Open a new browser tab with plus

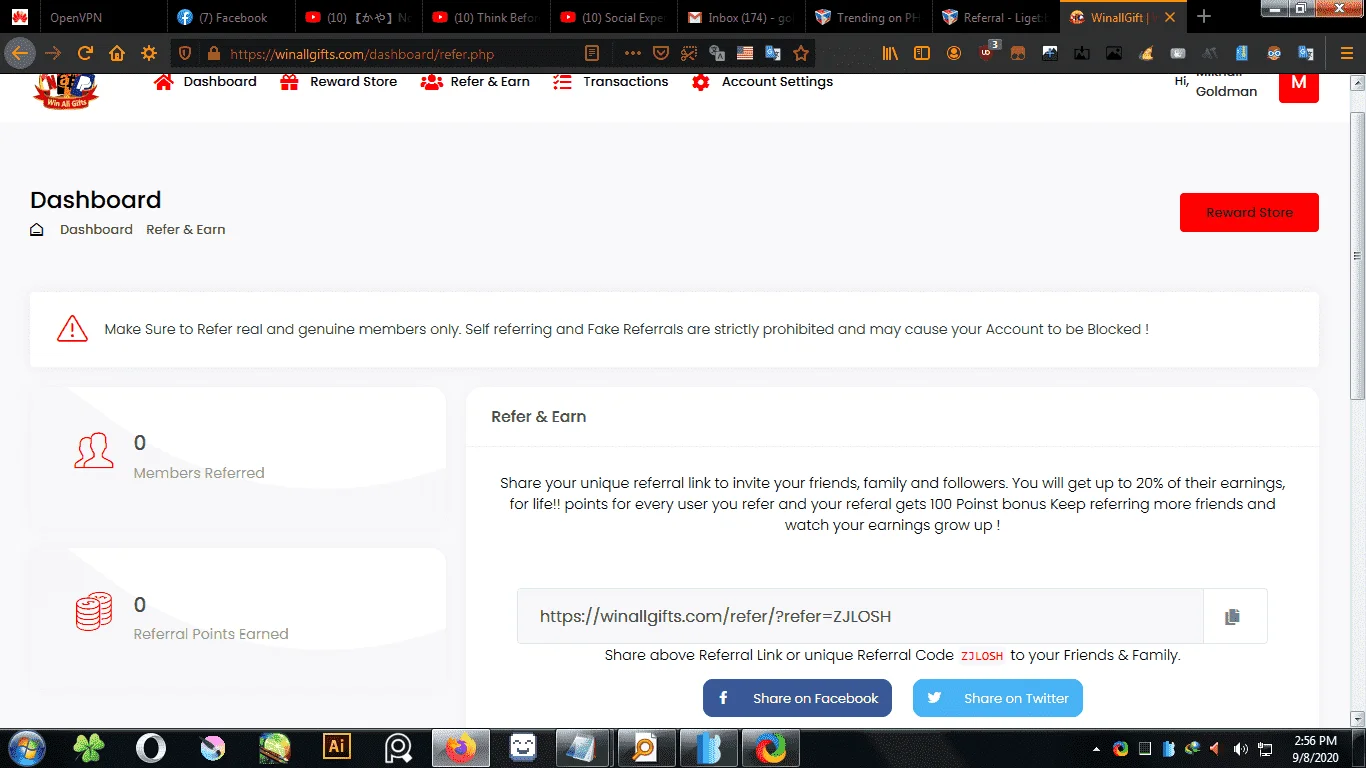pos(1204,17)
